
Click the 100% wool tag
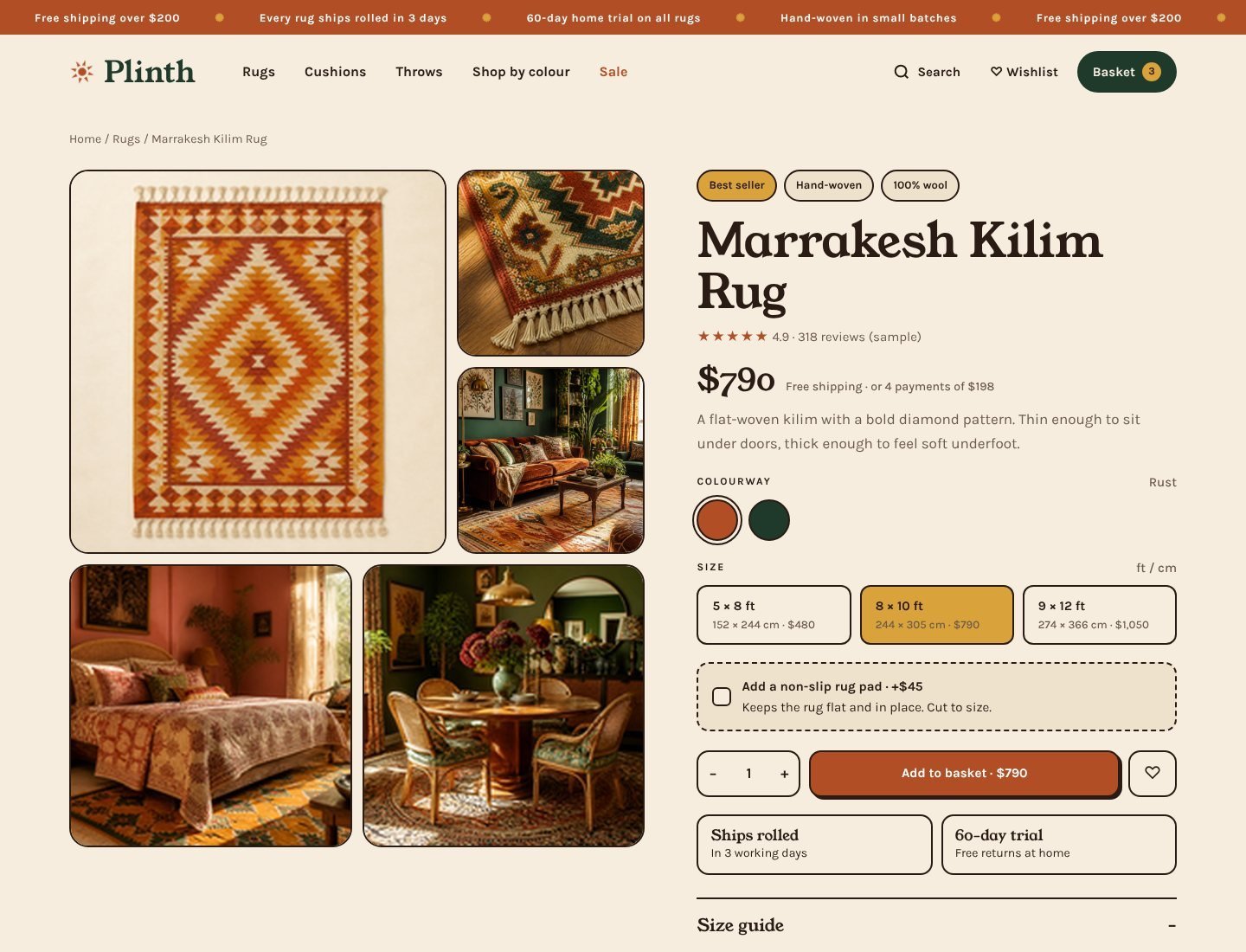pyautogui.click(x=920, y=185)
